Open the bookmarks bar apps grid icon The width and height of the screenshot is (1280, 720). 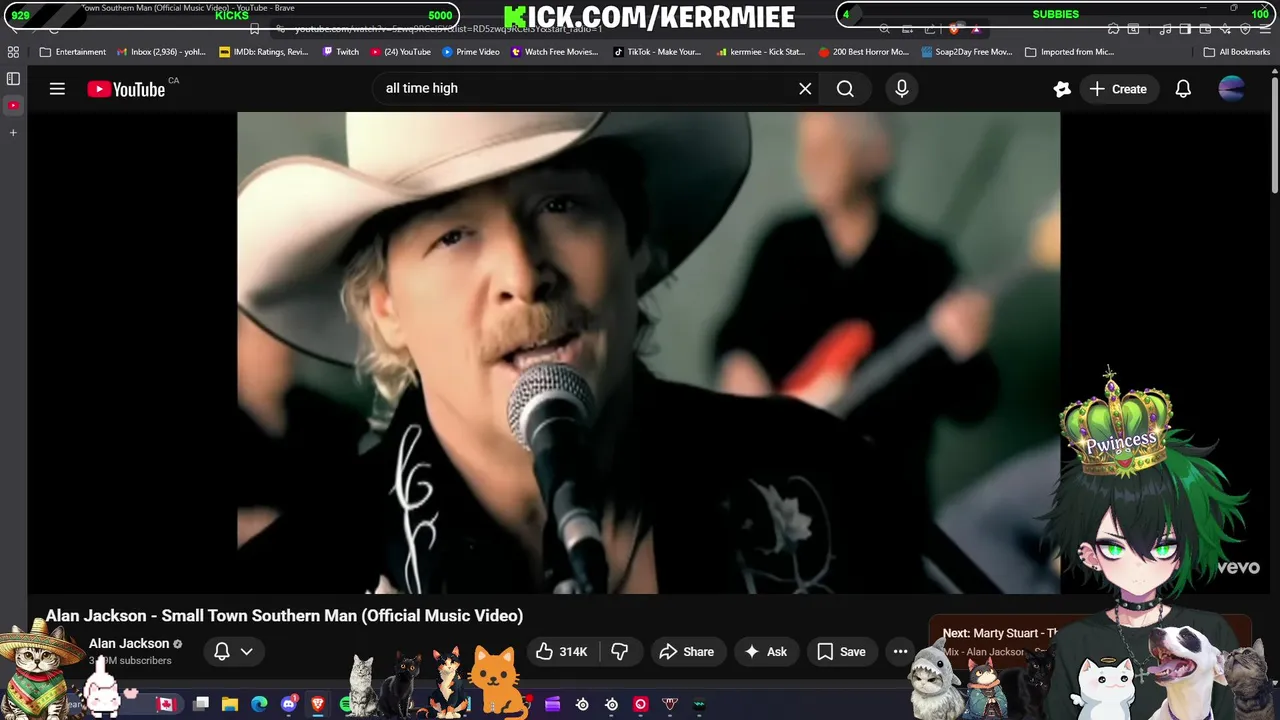(13, 52)
